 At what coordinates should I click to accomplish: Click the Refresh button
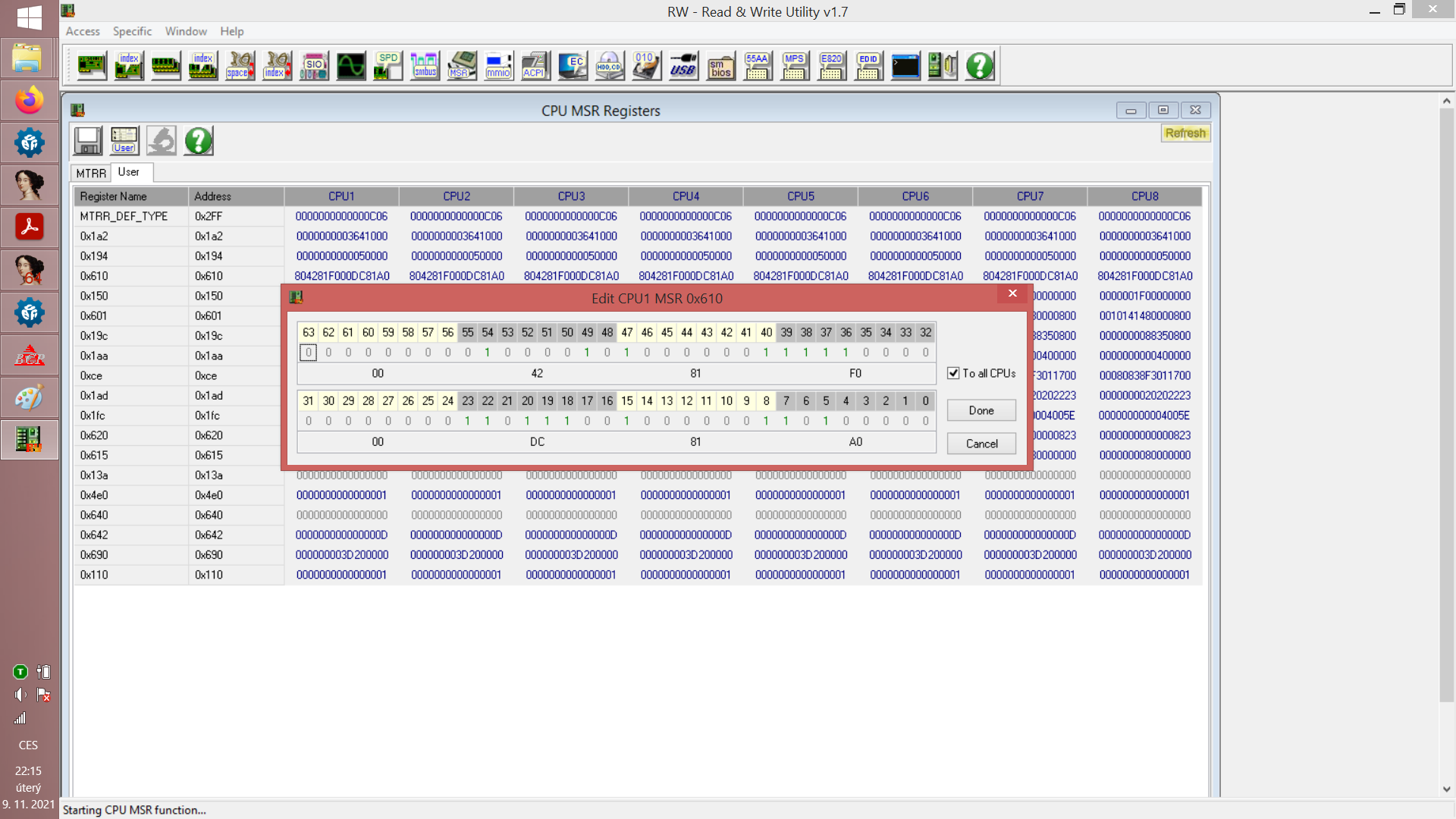click(x=1185, y=133)
